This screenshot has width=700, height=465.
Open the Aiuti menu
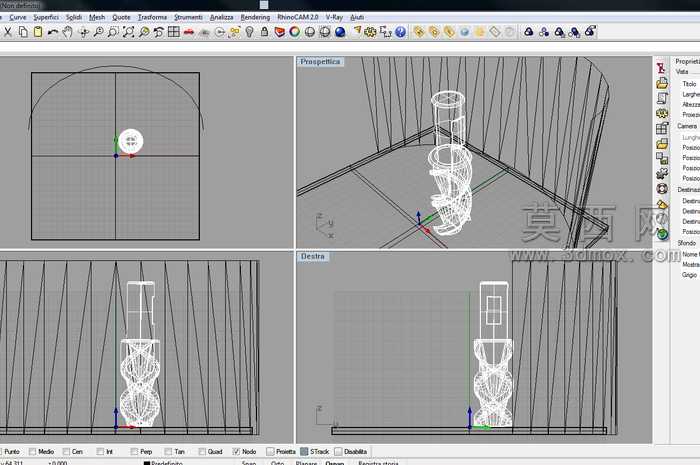pyautogui.click(x=357, y=17)
